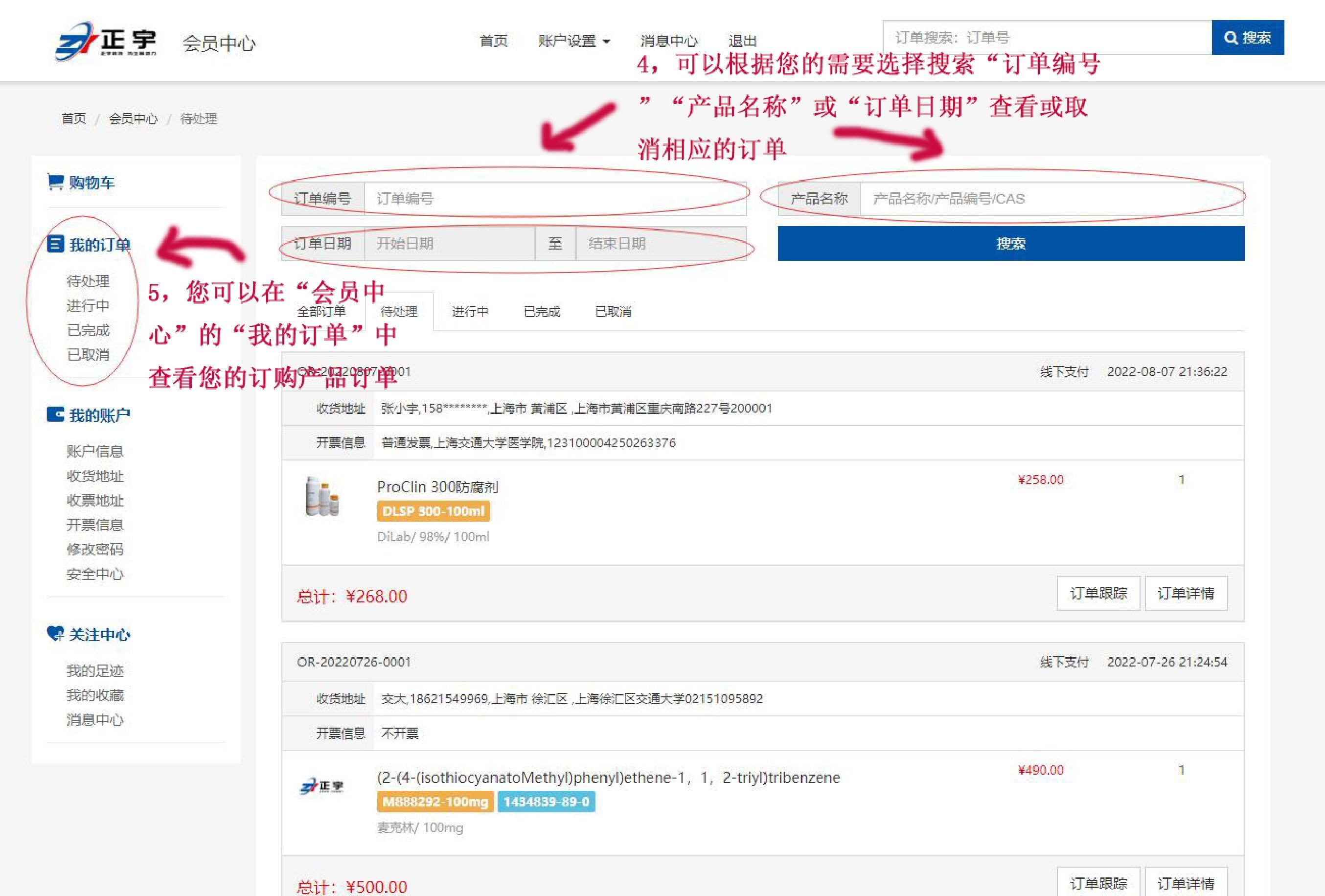Open 修改密码 in sidebar
This screenshot has width=1325, height=896.
tap(94, 549)
